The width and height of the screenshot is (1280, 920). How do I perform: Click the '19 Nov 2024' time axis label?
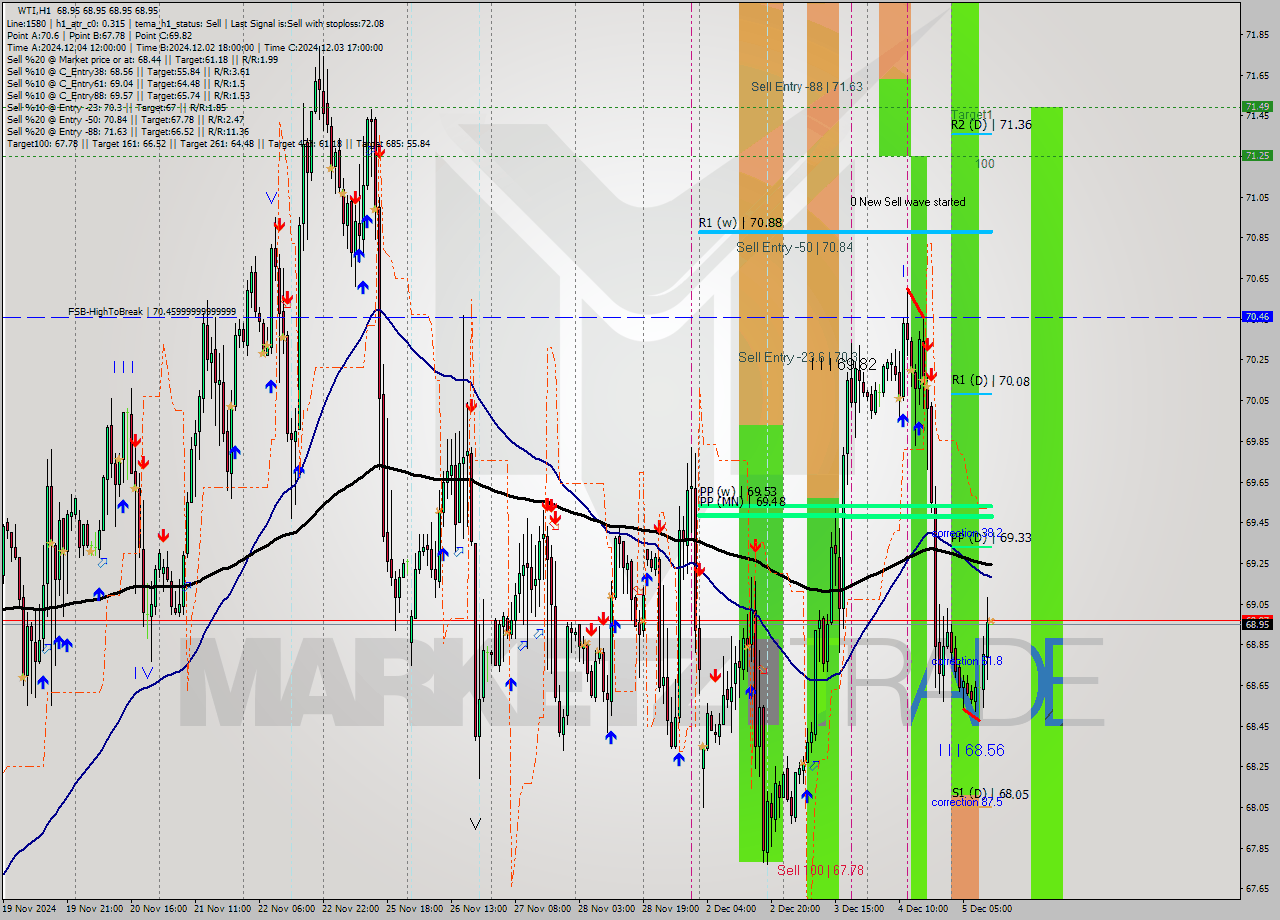[x=30, y=909]
